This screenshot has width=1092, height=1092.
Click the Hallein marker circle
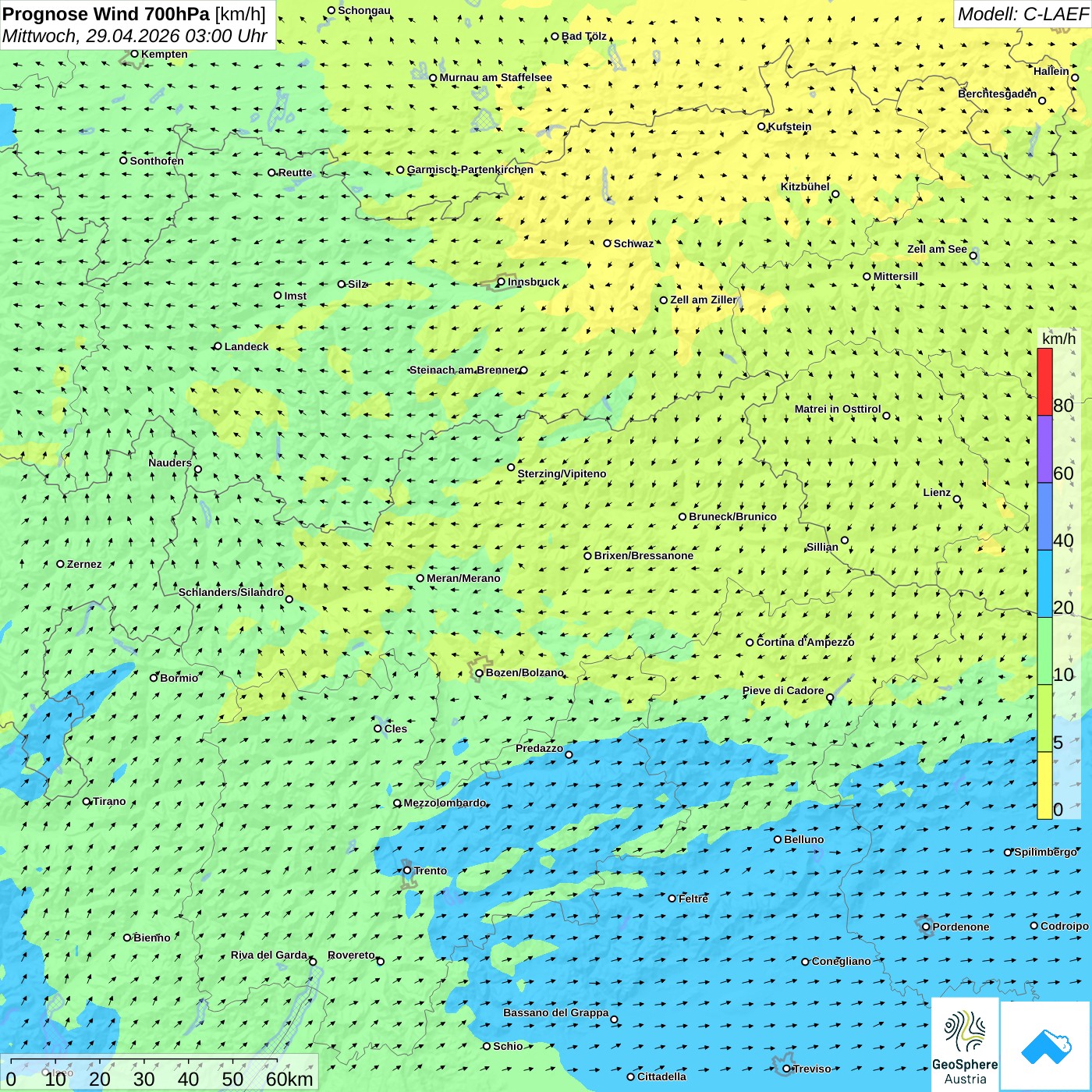(x=1075, y=77)
